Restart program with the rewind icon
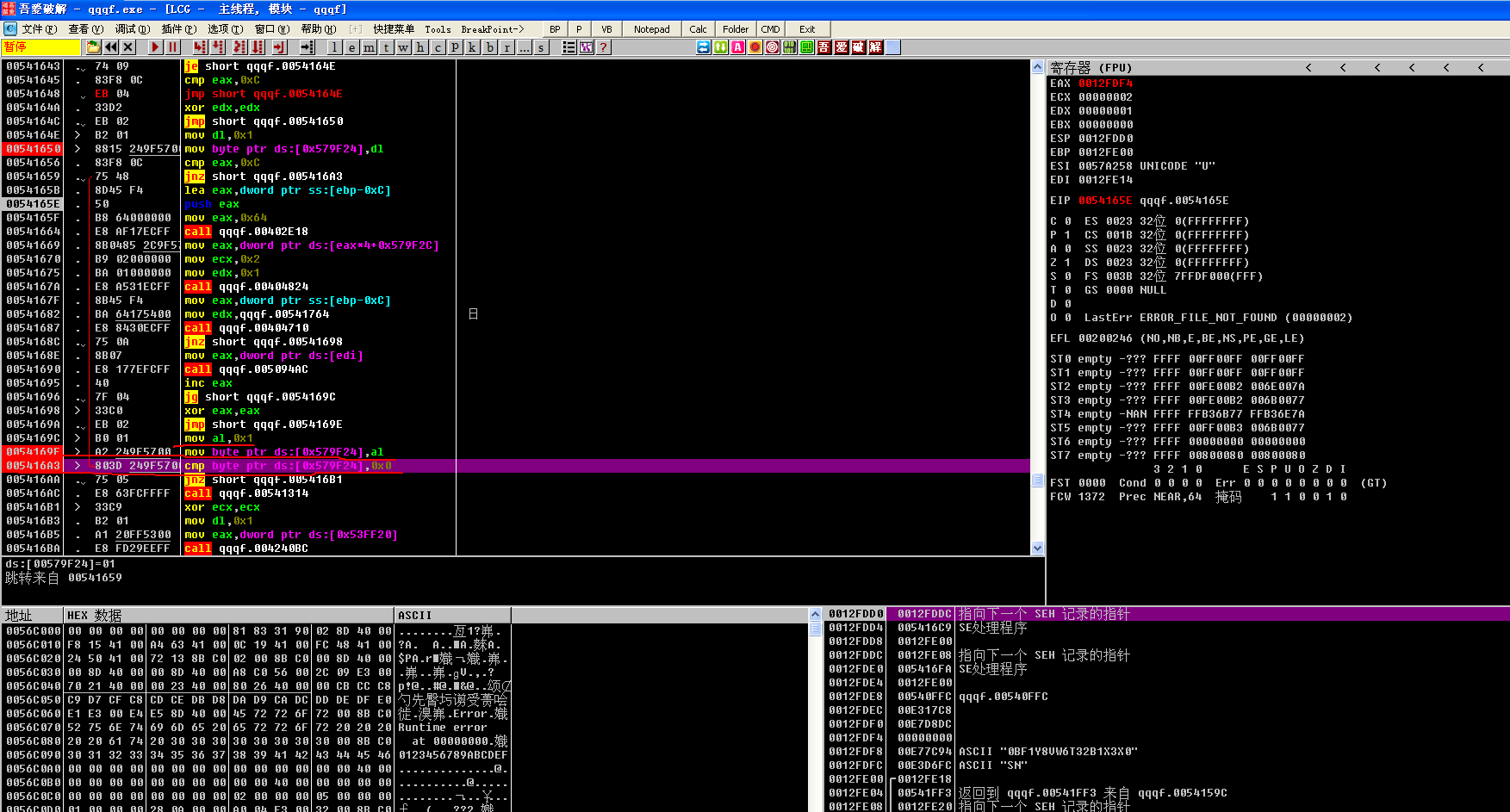This screenshot has height=812, width=1510. click(x=111, y=47)
